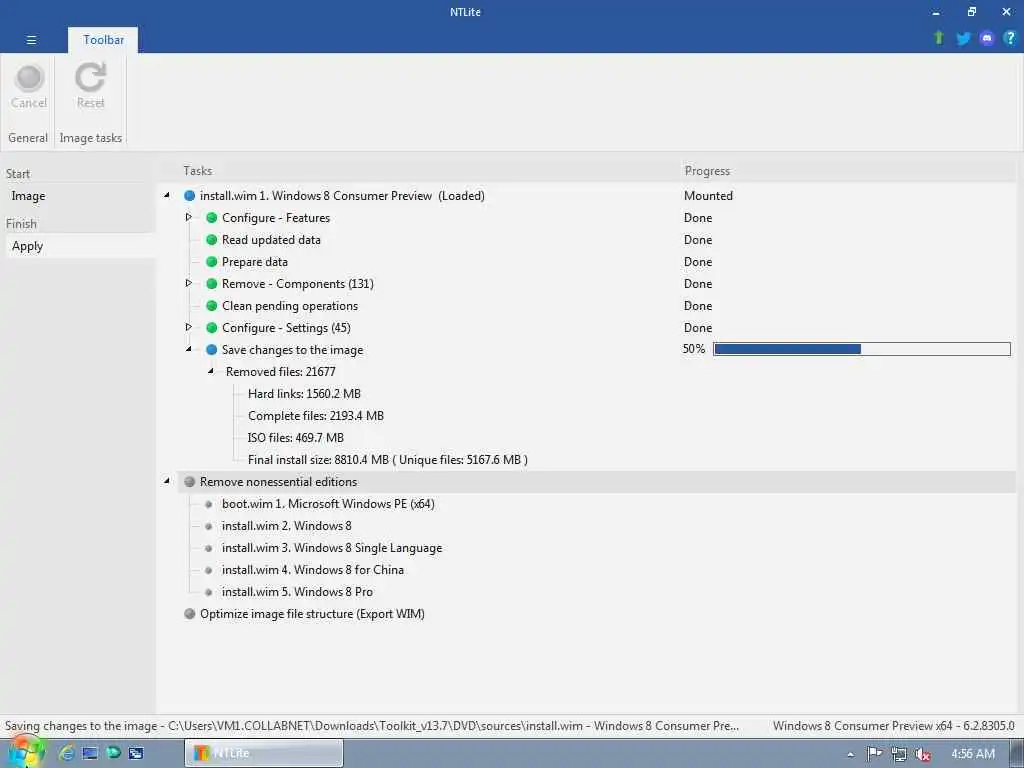Select ISO files: 469.7 MB row
The image size is (1024, 768).
click(x=296, y=438)
